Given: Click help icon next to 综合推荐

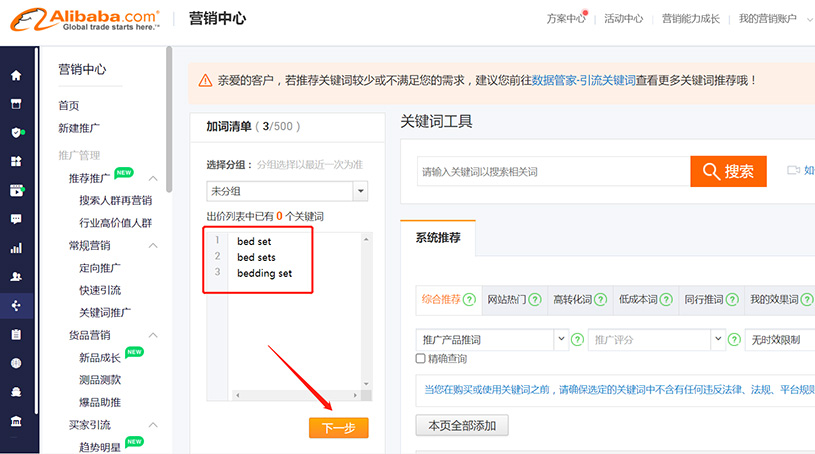Looking at the screenshot, I should click(469, 300).
